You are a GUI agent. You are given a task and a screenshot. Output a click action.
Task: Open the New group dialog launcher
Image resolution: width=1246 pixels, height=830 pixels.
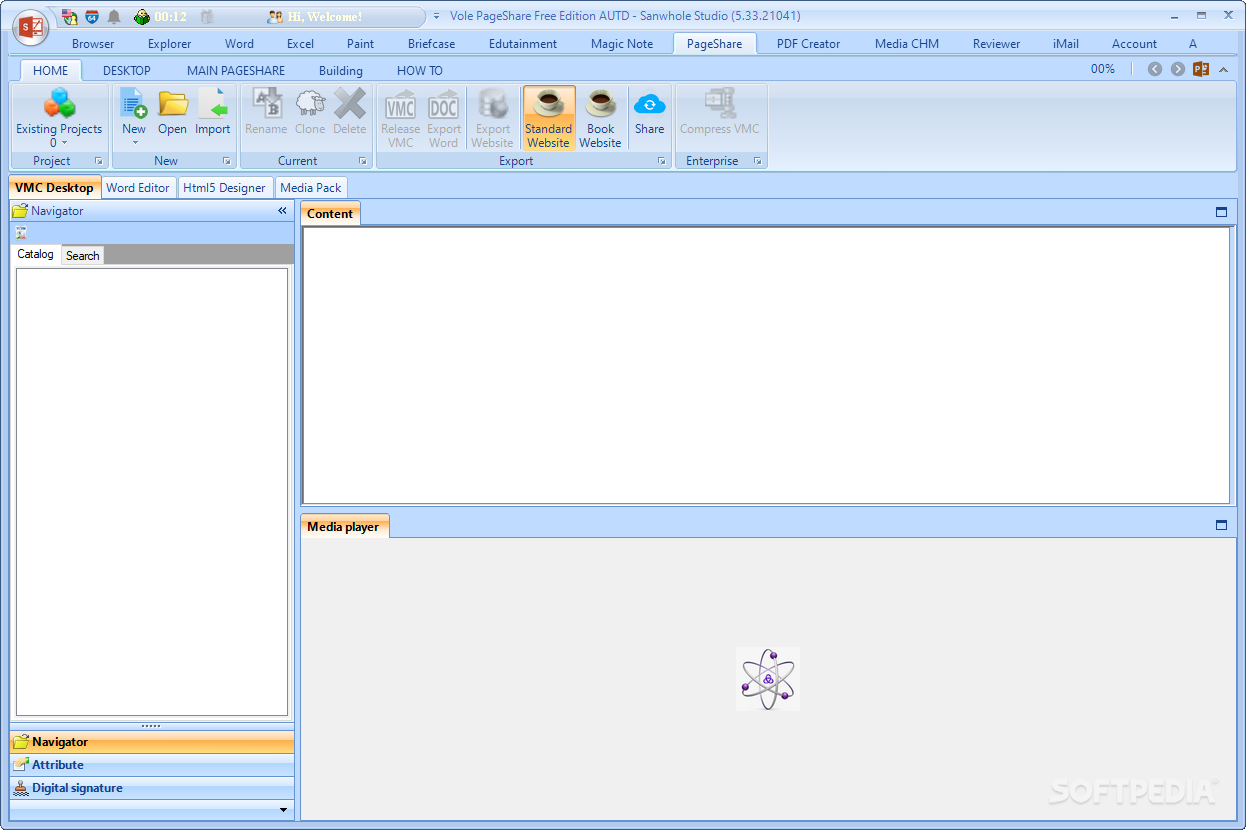click(x=227, y=161)
